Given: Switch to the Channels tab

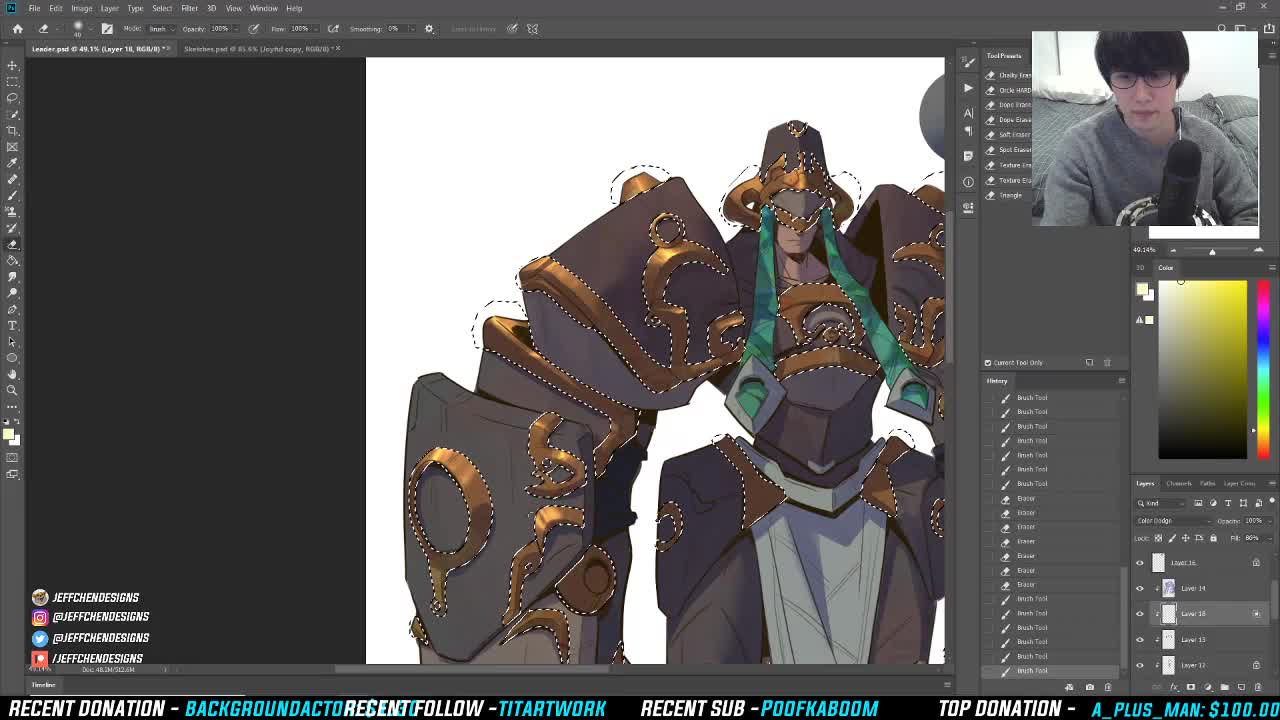Looking at the screenshot, I should (1179, 483).
